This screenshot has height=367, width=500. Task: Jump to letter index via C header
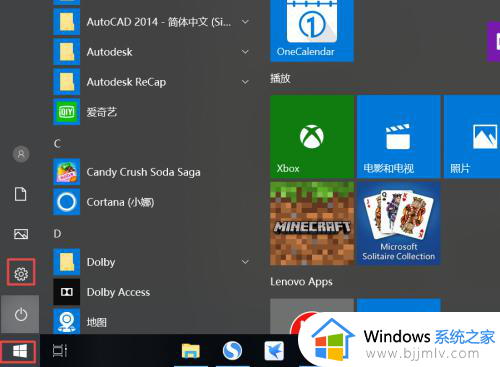pyautogui.click(x=57, y=144)
